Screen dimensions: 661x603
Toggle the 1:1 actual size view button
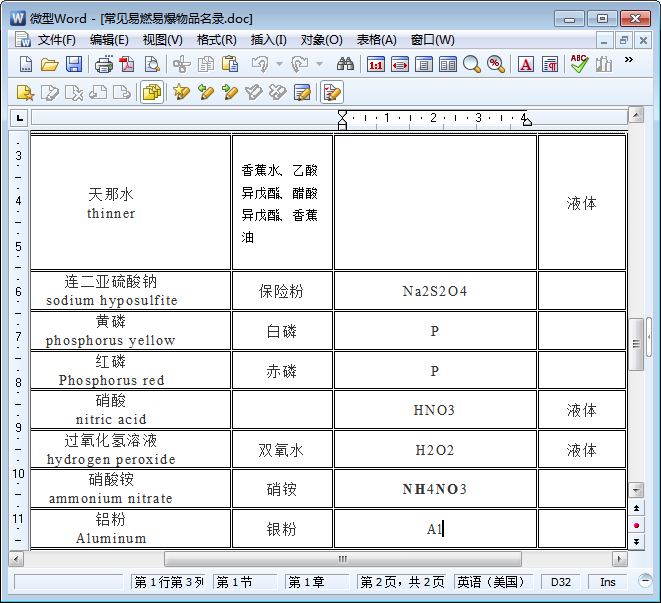click(x=376, y=64)
